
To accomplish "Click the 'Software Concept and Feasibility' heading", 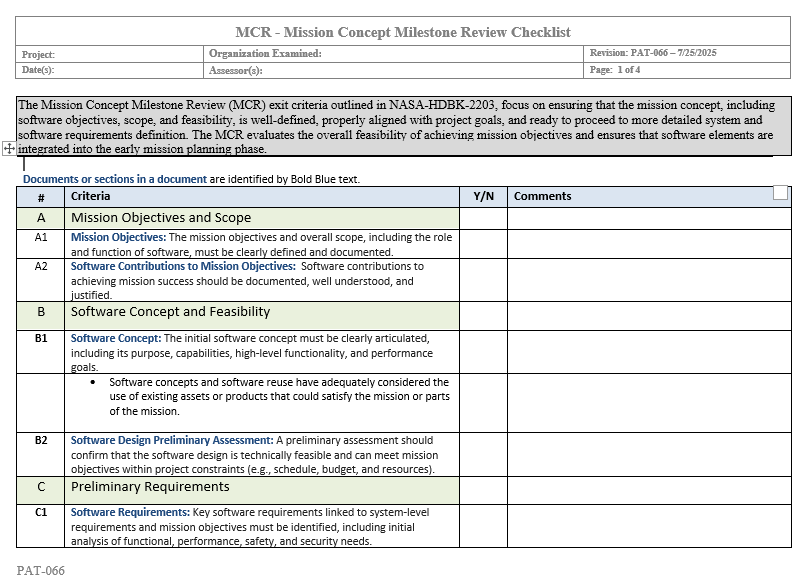I will pyautogui.click(x=170, y=312).
